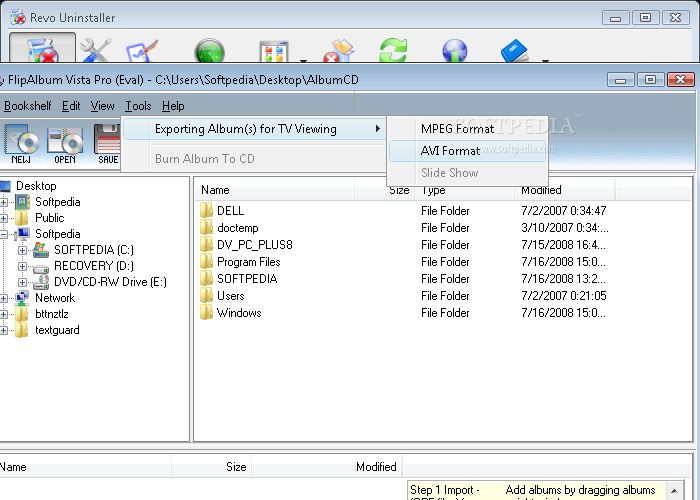Click the Network icon in tree
The image size is (700, 500).
[22, 298]
